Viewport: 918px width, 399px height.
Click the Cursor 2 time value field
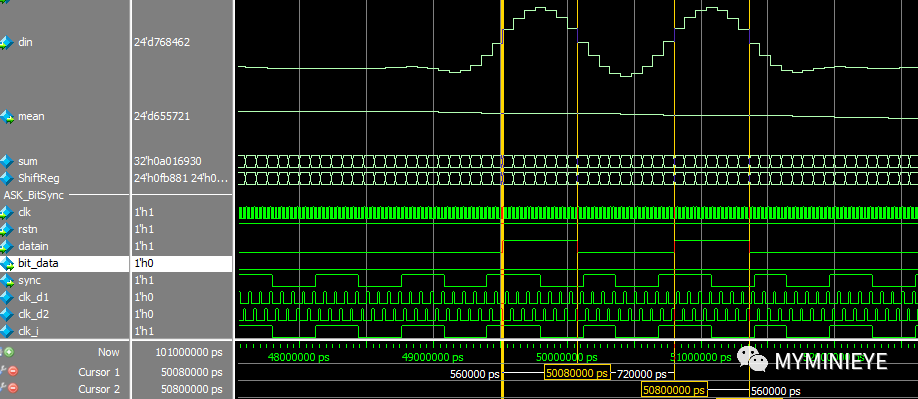pos(191,389)
